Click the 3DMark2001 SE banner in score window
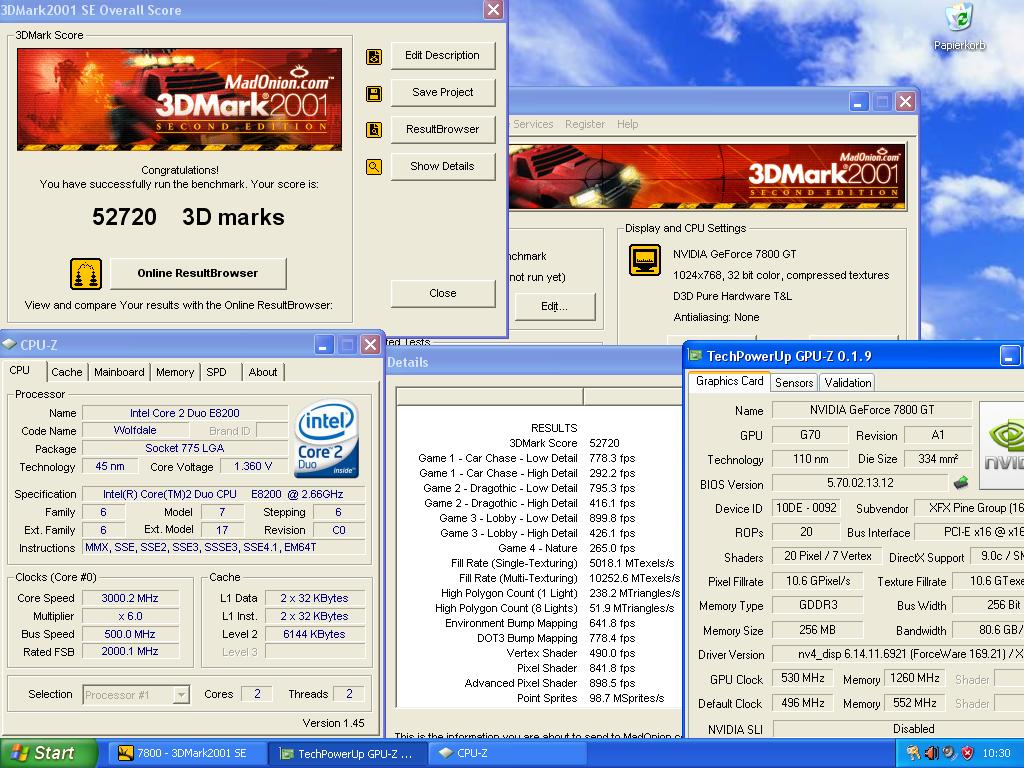 click(x=180, y=99)
